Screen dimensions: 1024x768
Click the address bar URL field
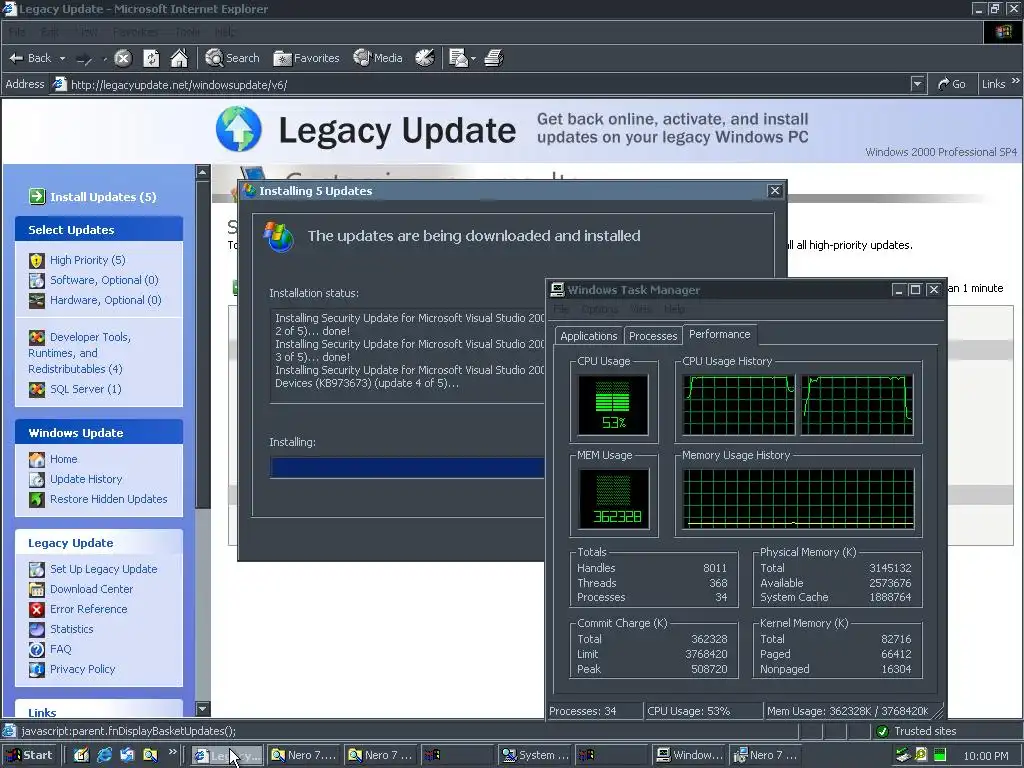(483, 84)
